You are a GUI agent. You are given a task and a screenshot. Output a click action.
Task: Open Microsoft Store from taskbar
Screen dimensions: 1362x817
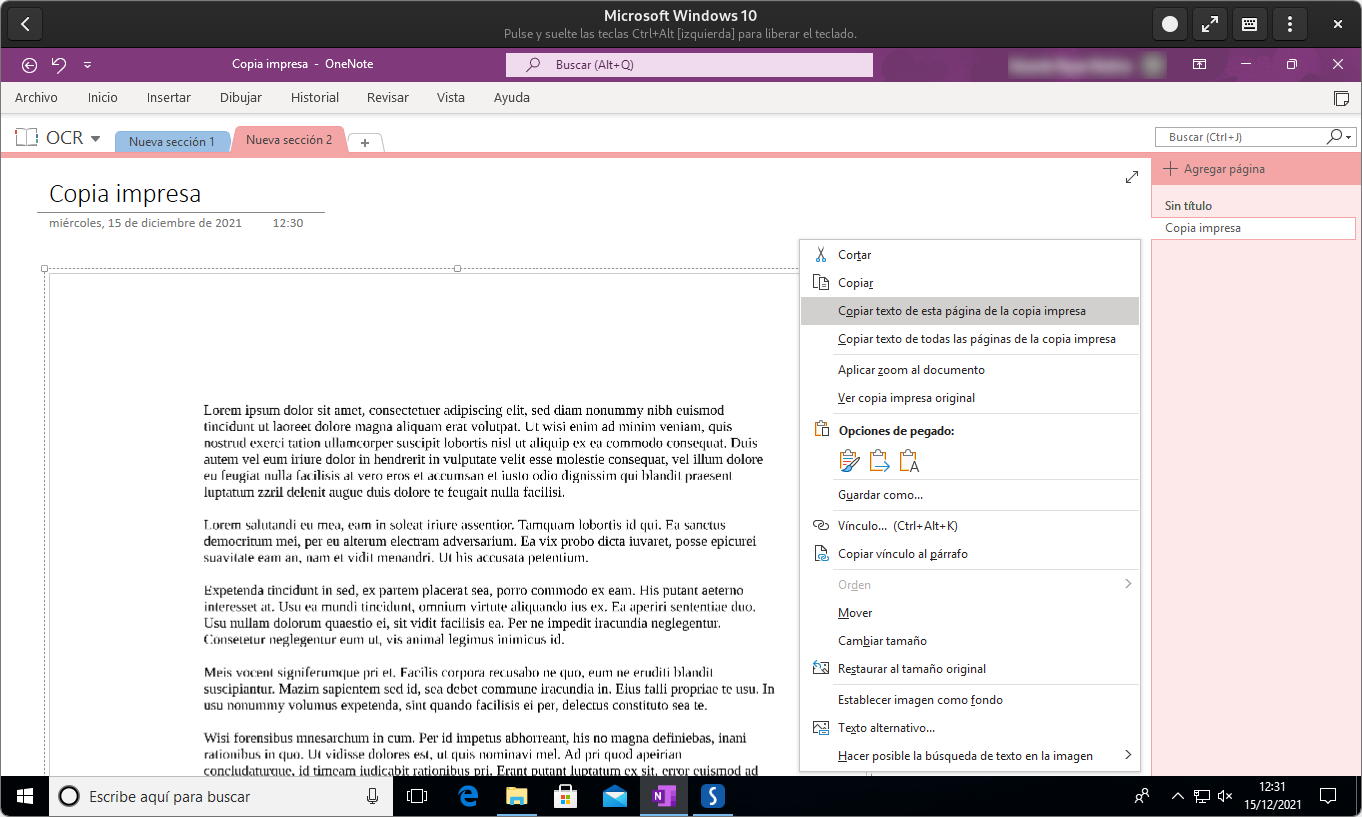565,797
